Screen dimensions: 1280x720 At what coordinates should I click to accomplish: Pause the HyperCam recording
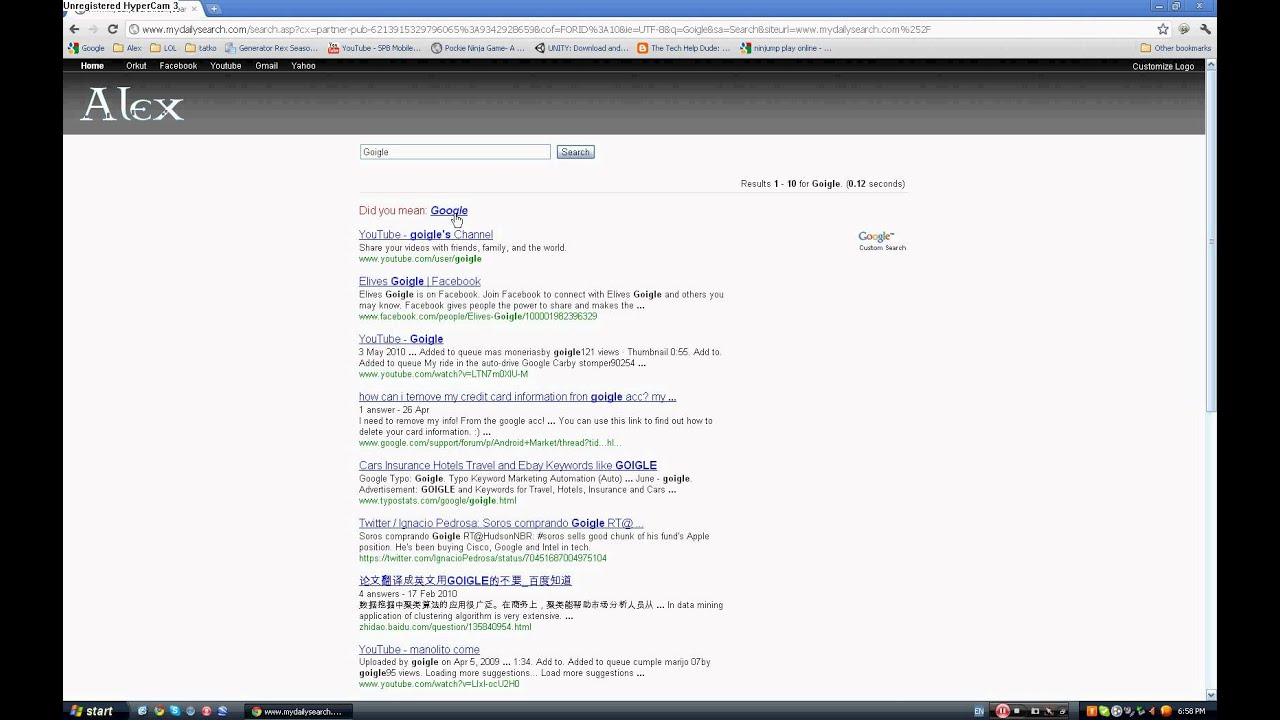1002,711
